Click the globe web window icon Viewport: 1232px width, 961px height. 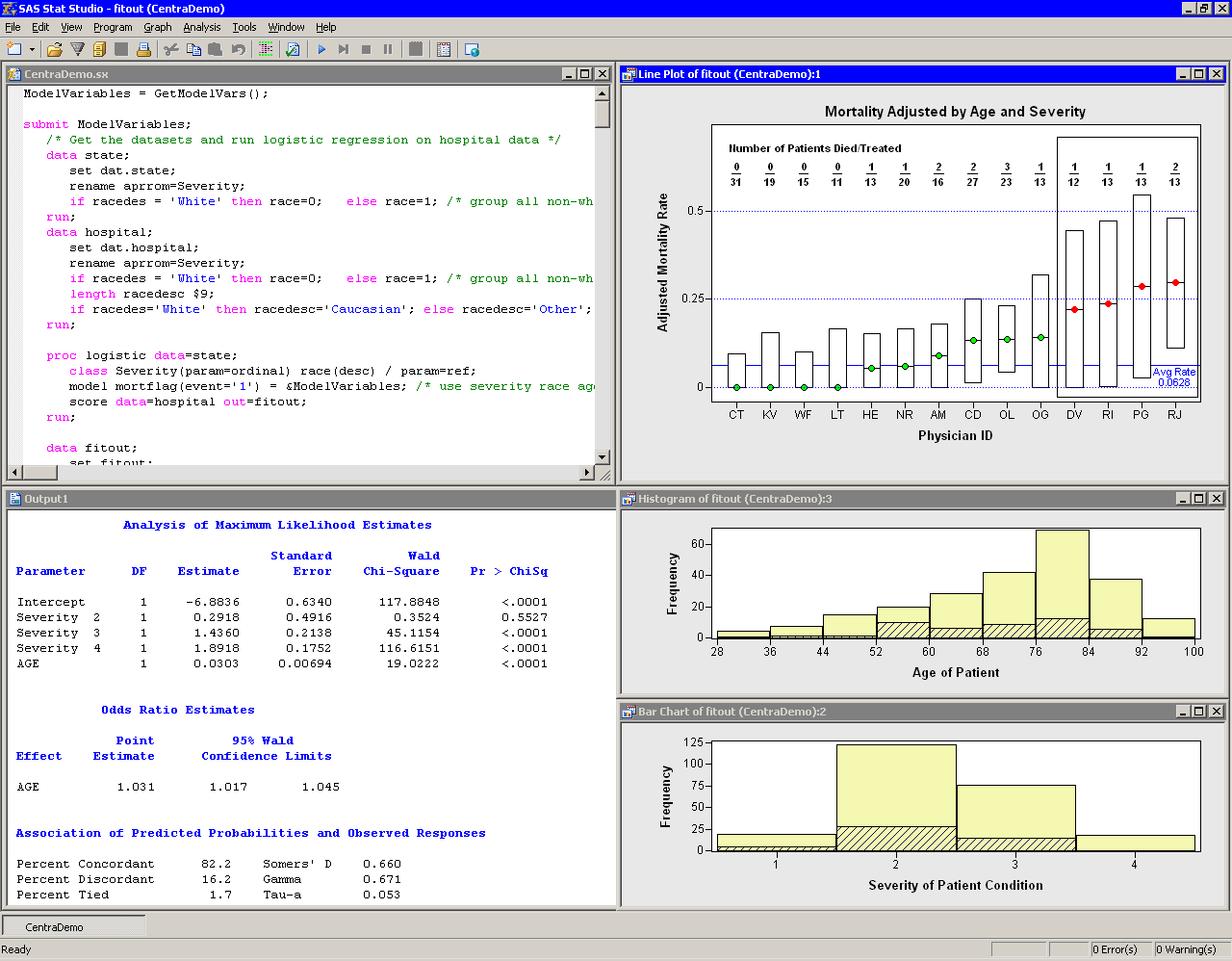pyautogui.click(x=472, y=49)
